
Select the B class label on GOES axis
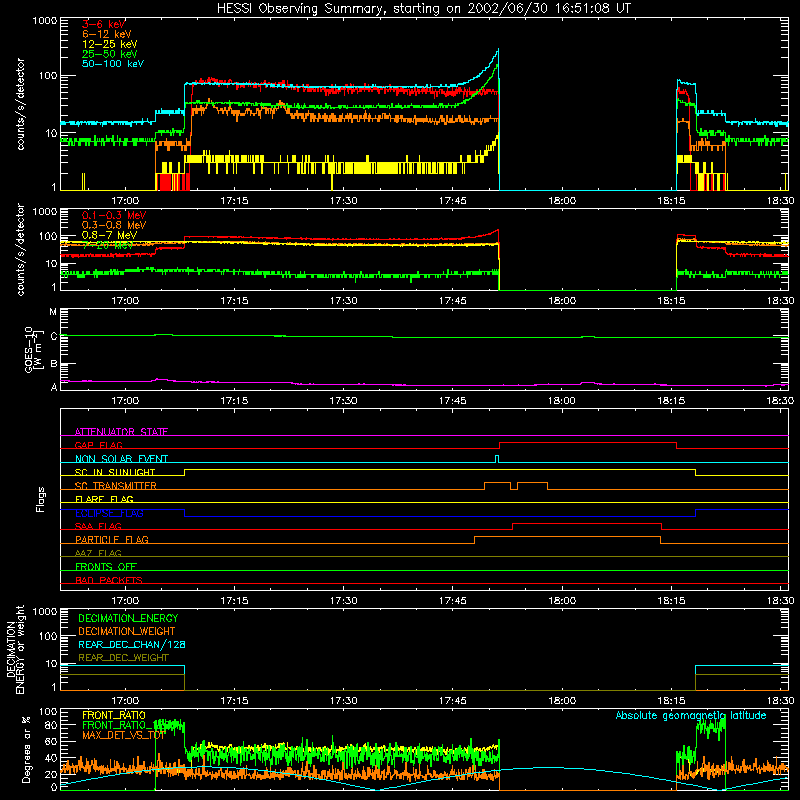54,364
